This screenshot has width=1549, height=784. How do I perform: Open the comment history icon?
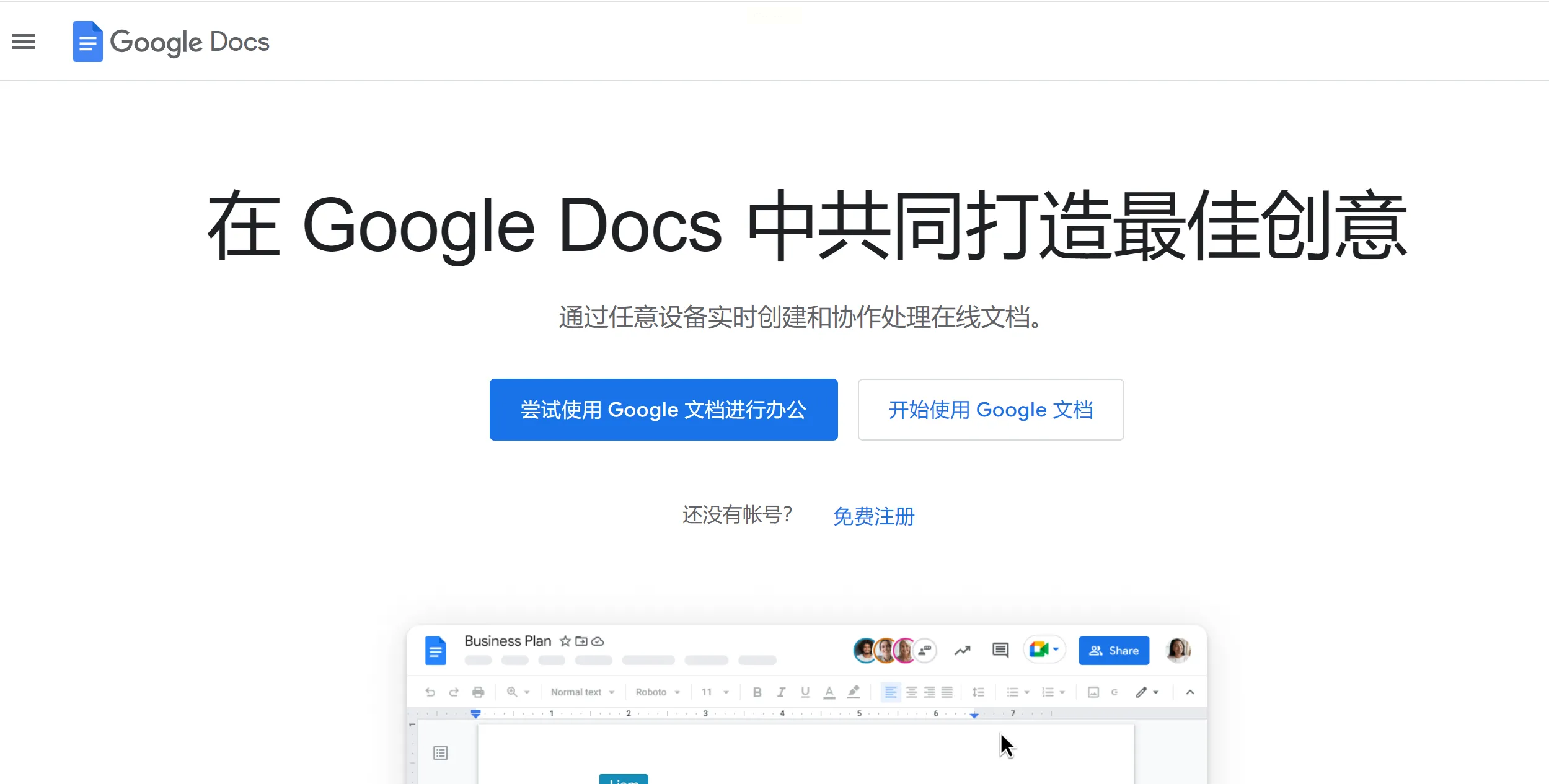(x=1000, y=650)
